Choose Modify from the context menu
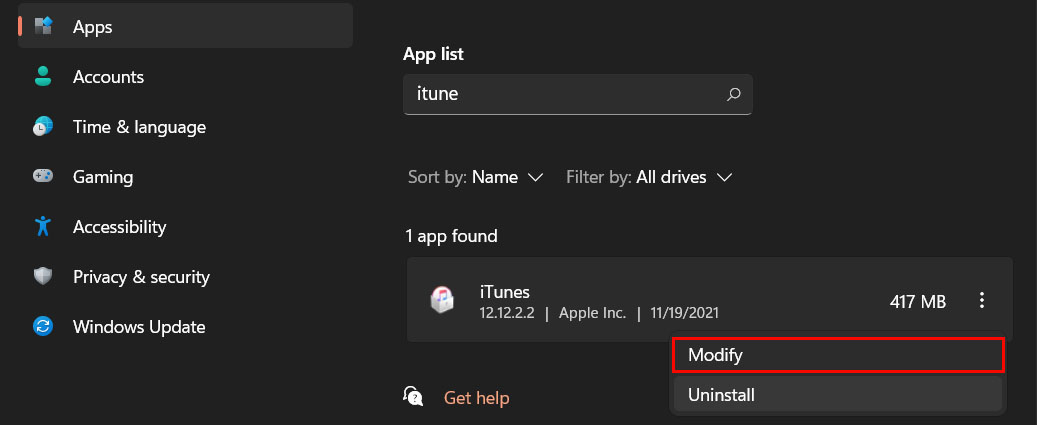 [x=838, y=355]
